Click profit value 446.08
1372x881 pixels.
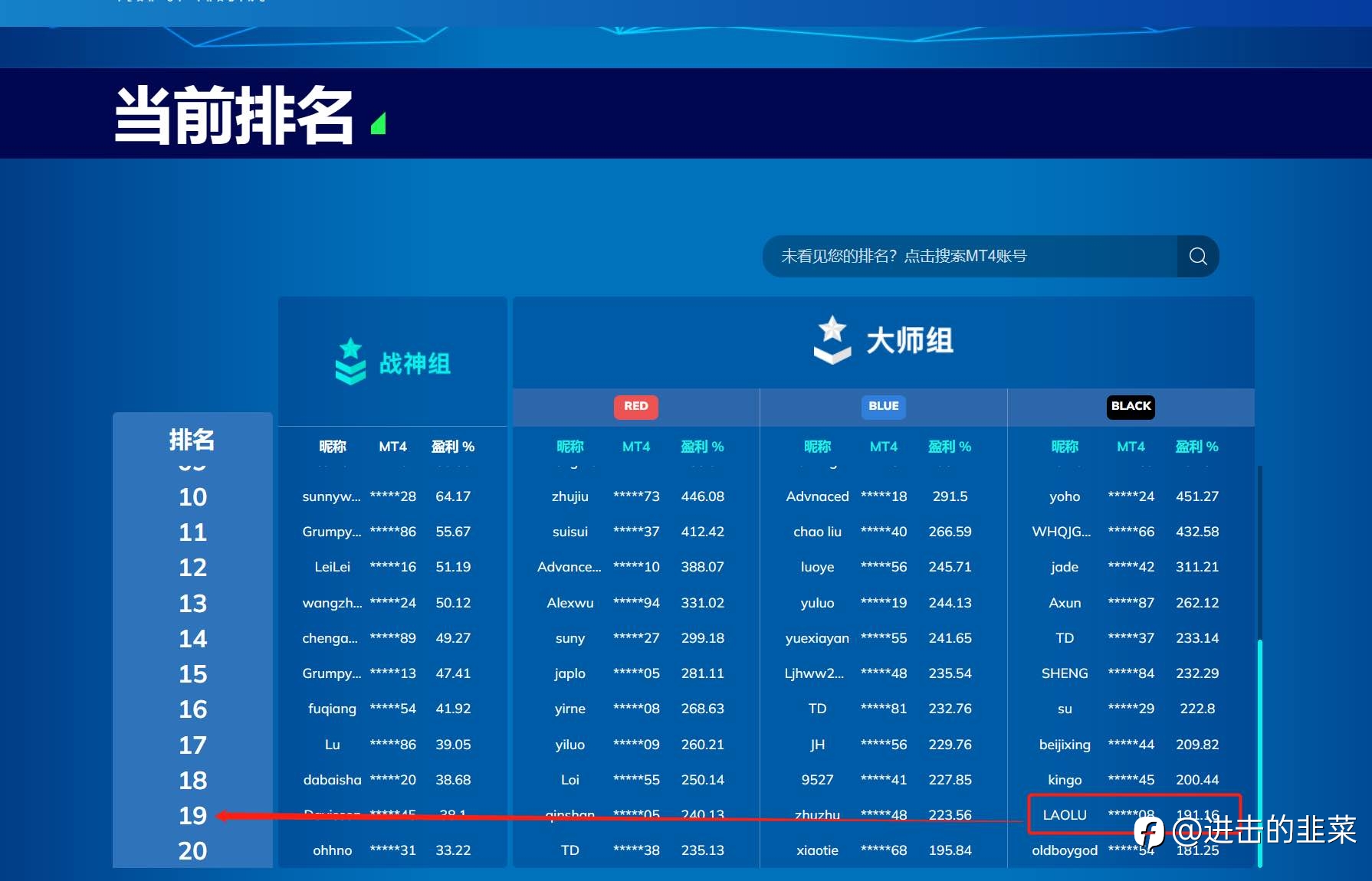703,496
